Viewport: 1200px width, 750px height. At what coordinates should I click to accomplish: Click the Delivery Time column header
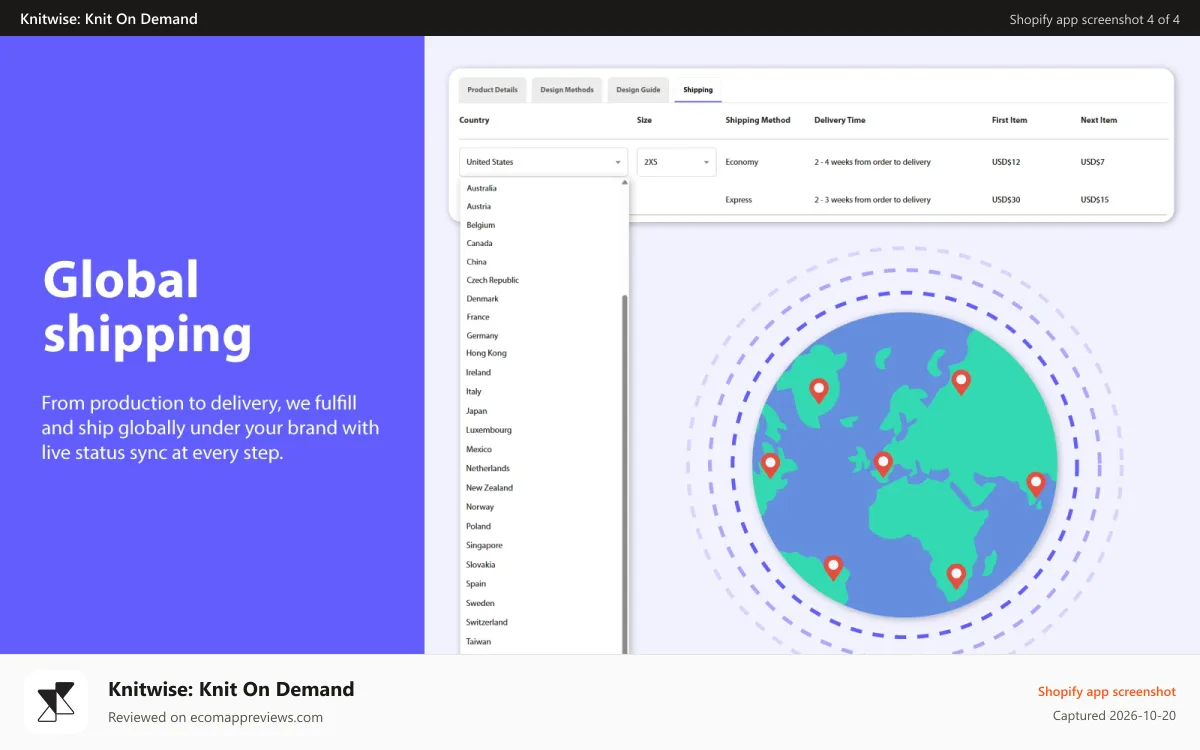tap(840, 120)
